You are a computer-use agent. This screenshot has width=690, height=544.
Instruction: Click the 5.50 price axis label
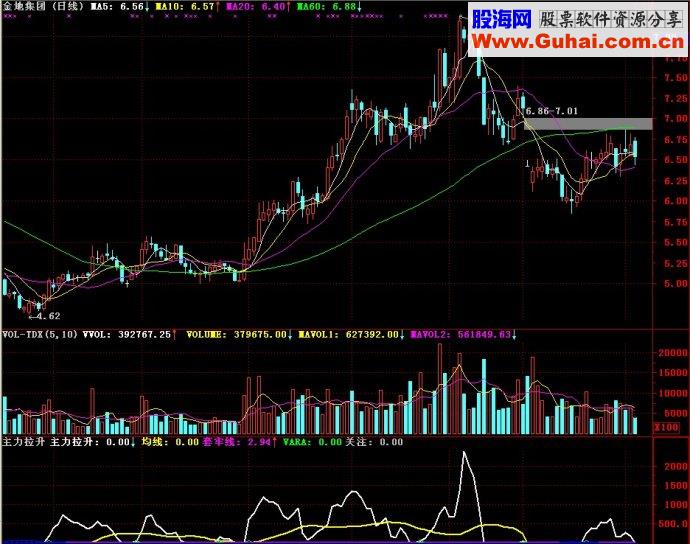pos(675,242)
